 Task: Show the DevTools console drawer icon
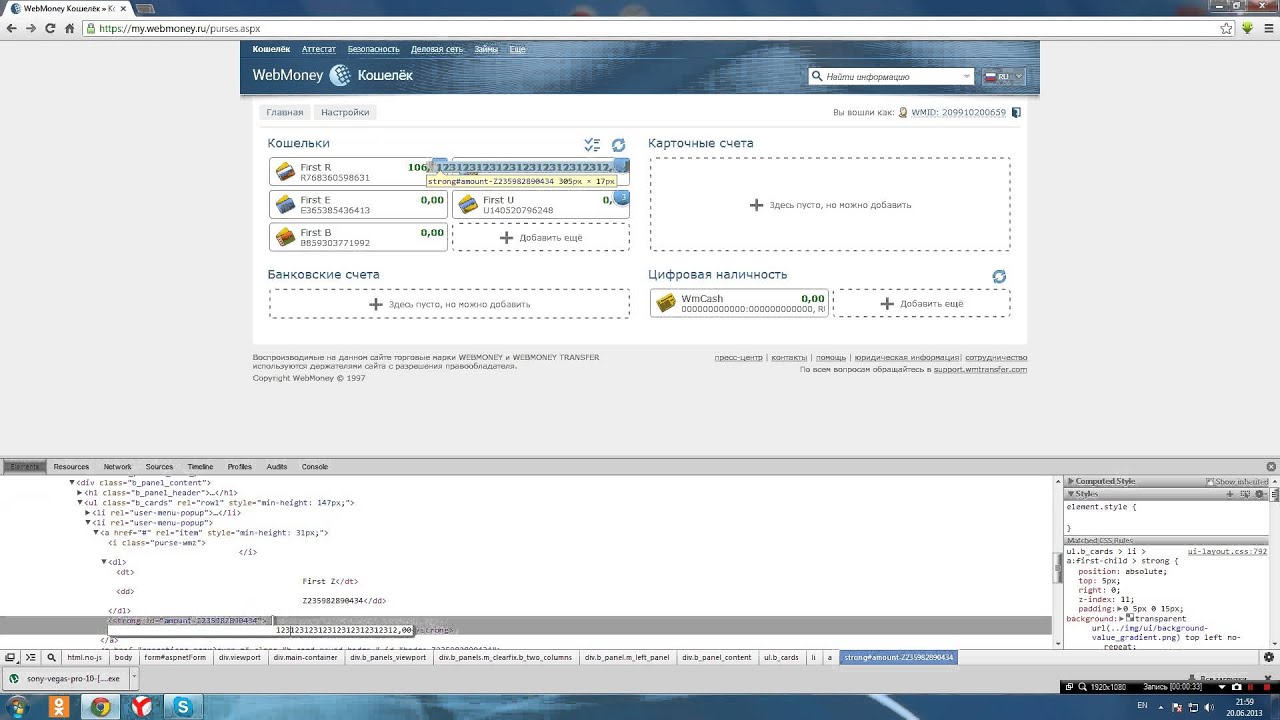coord(30,657)
